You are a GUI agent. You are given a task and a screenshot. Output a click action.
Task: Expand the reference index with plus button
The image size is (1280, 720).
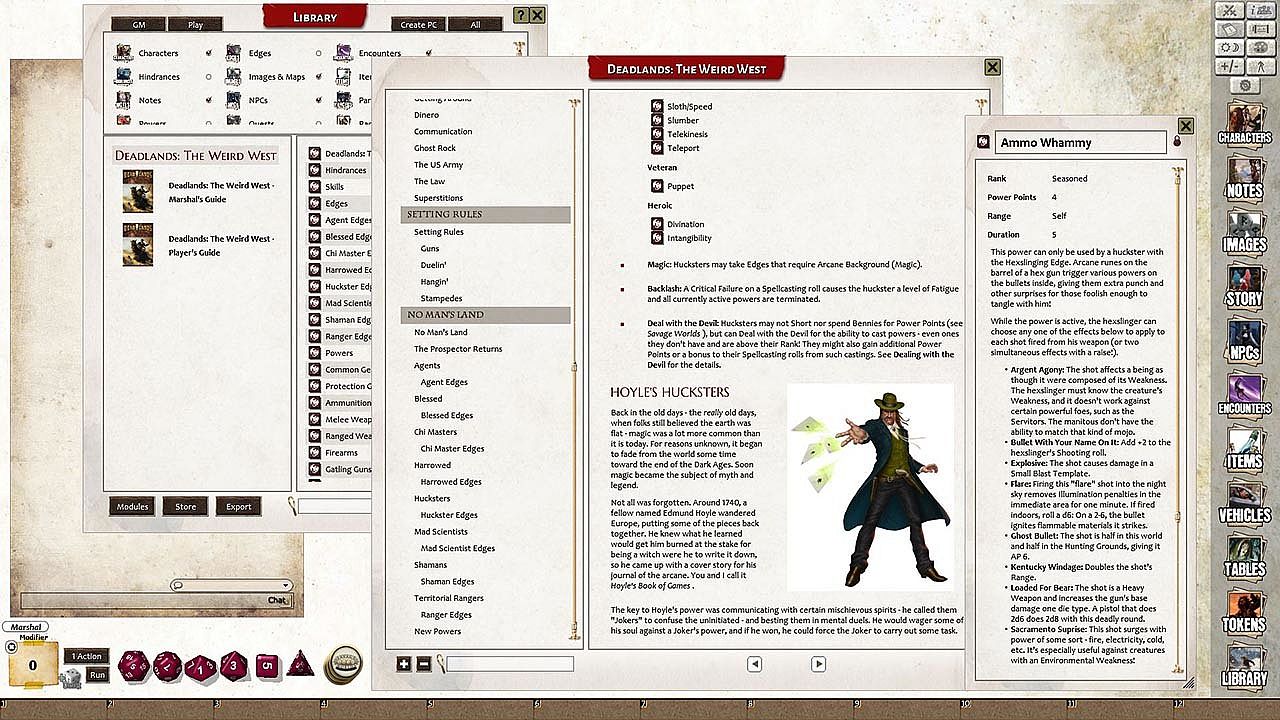pos(404,663)
